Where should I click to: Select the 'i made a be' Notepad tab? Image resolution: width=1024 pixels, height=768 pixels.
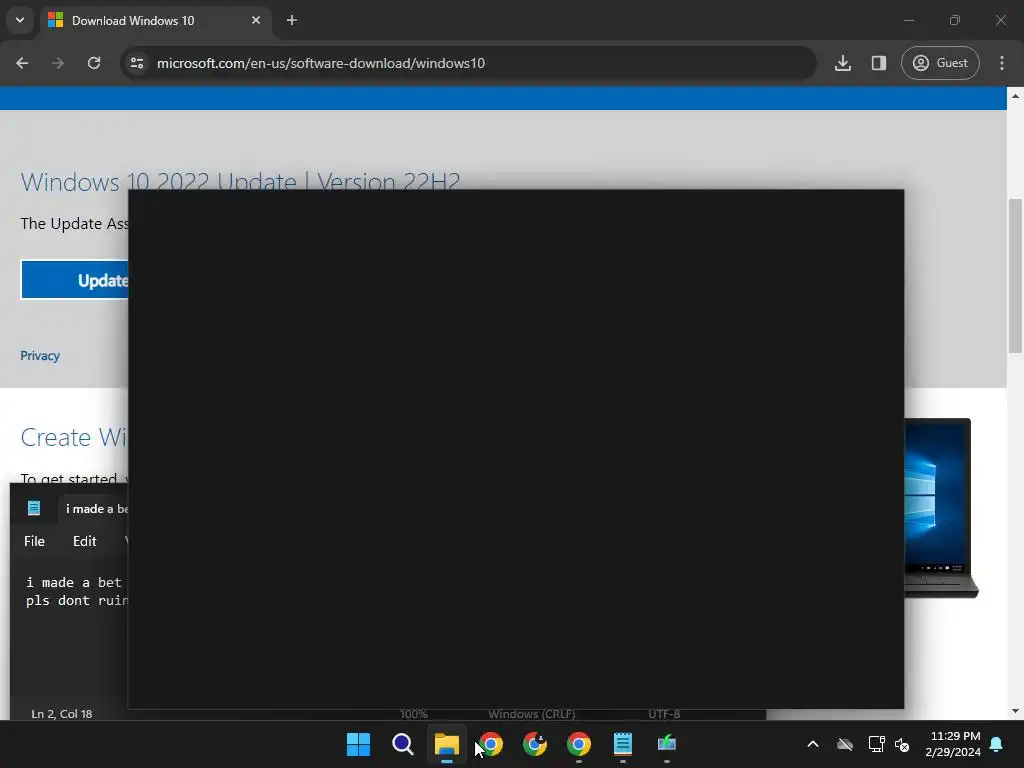(91, 509)
